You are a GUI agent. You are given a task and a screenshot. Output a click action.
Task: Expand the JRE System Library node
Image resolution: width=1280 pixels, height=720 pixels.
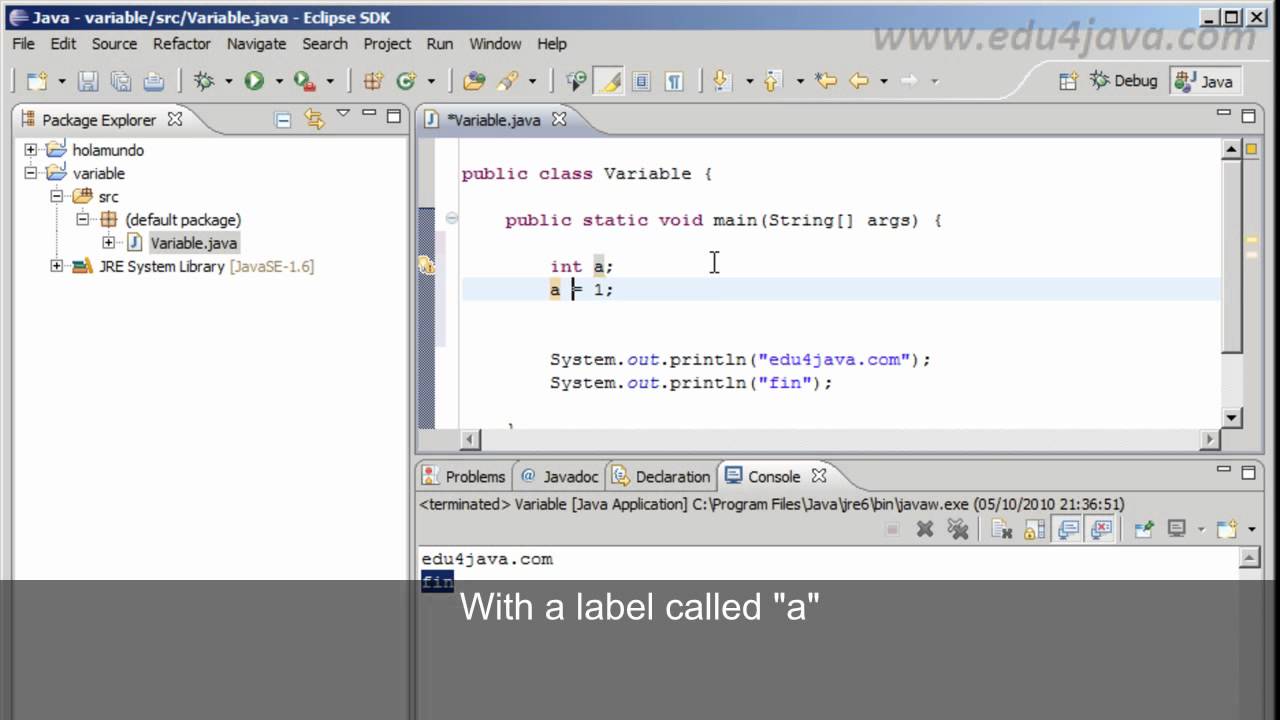[57, 266]
